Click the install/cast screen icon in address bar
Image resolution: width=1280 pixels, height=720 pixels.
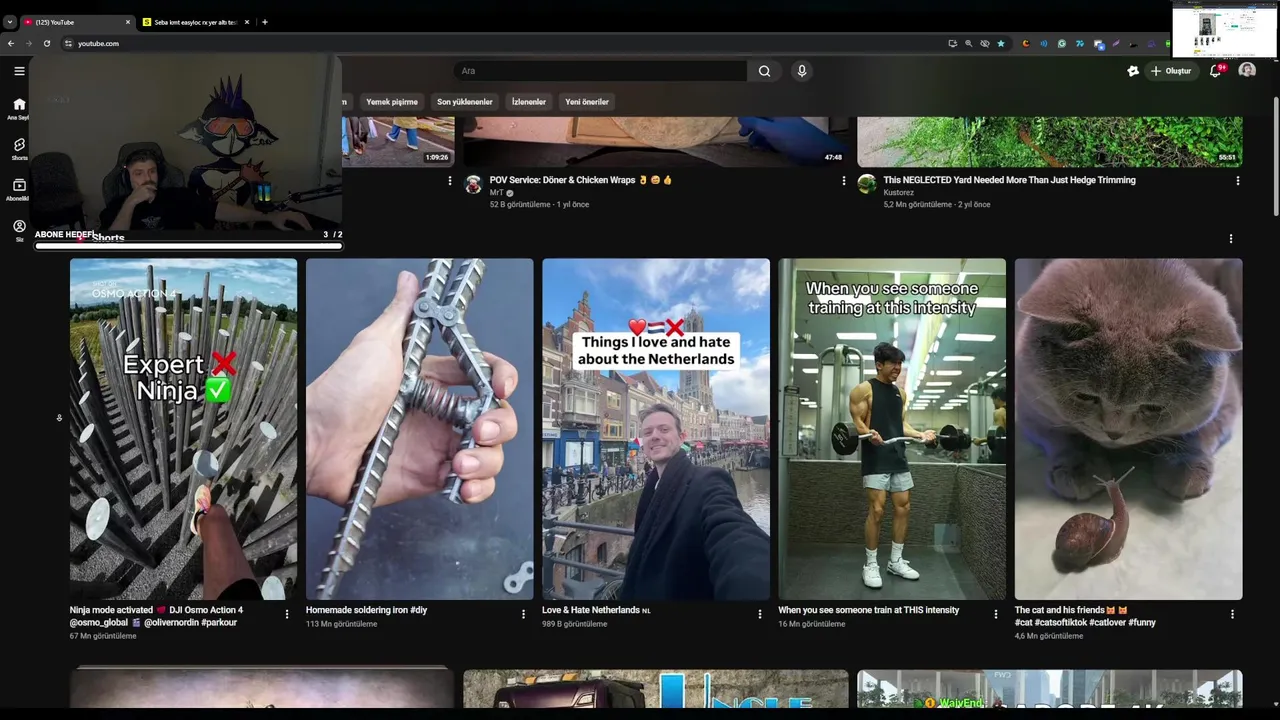click(952, 43)
